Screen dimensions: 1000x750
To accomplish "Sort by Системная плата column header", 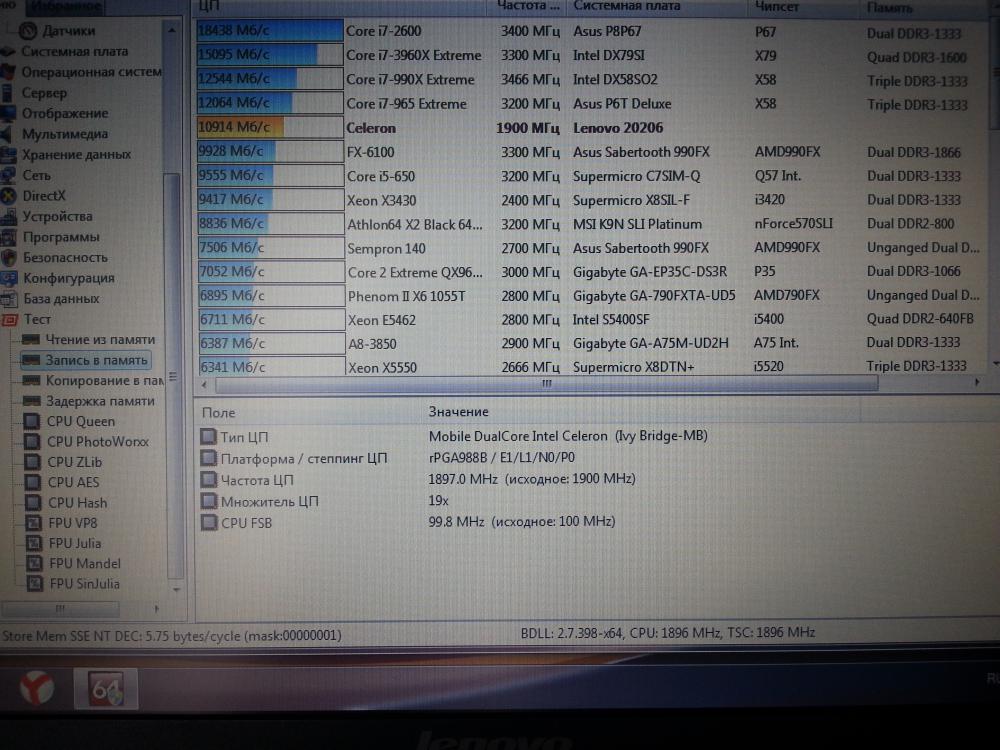I will coord(657,6).
